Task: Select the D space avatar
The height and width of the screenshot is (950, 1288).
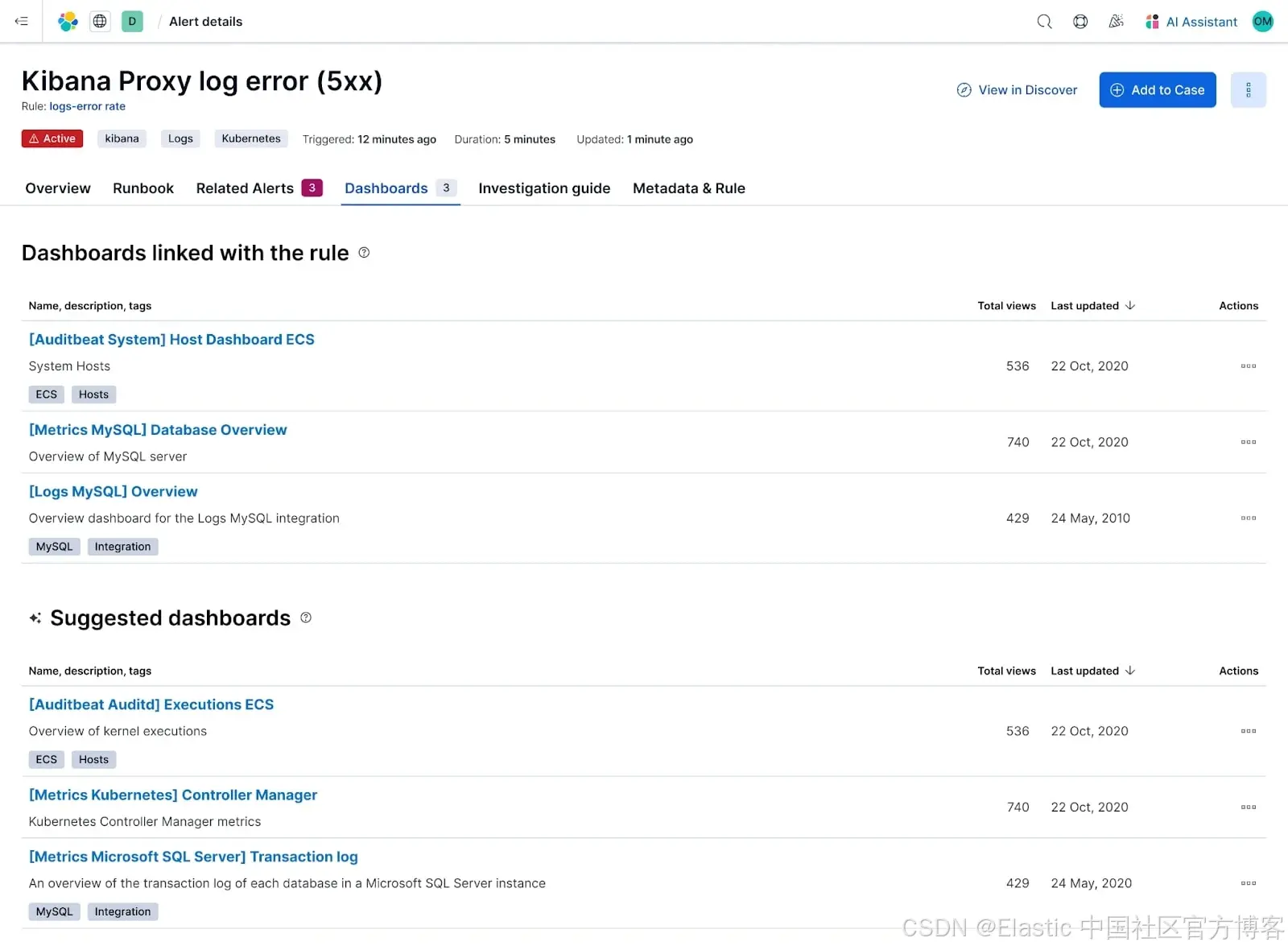Action: coord(132,21)
